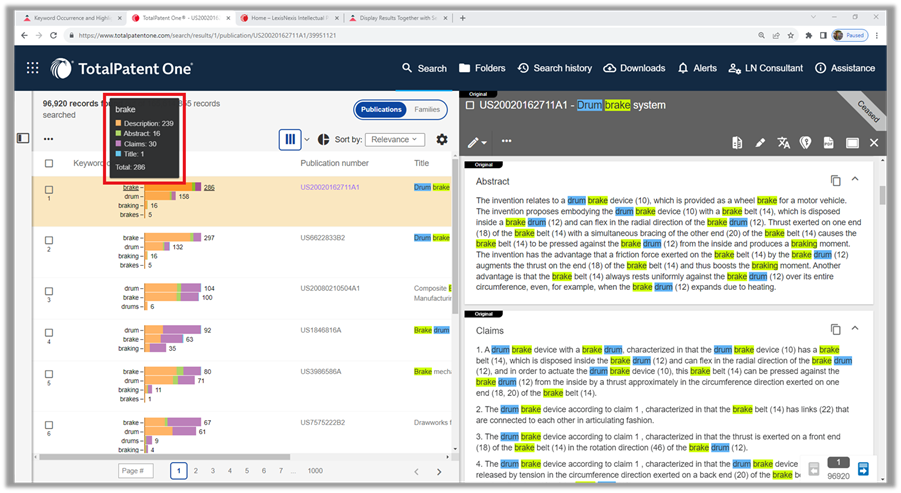This screenshot has width=901, height=493.
Task: Go to next document in viewer
Action: point(863,469)
